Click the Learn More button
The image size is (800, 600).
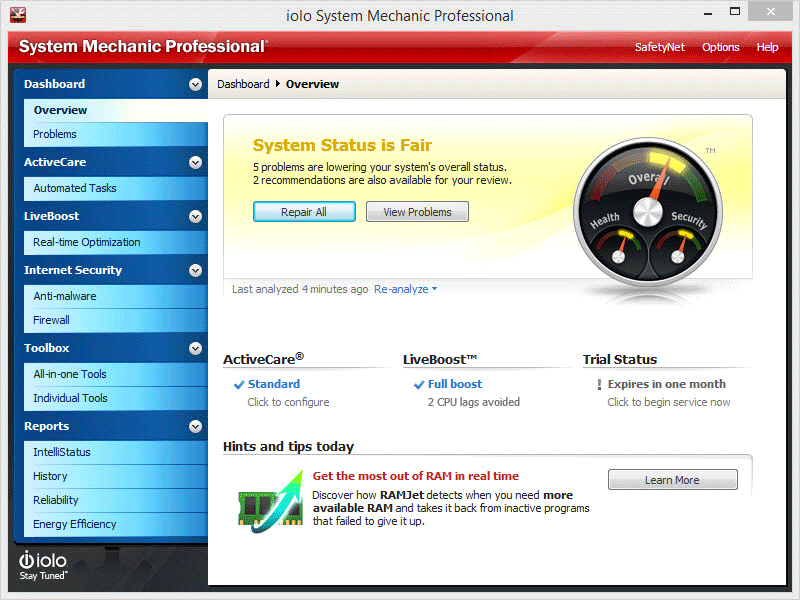tap(672, 480)
